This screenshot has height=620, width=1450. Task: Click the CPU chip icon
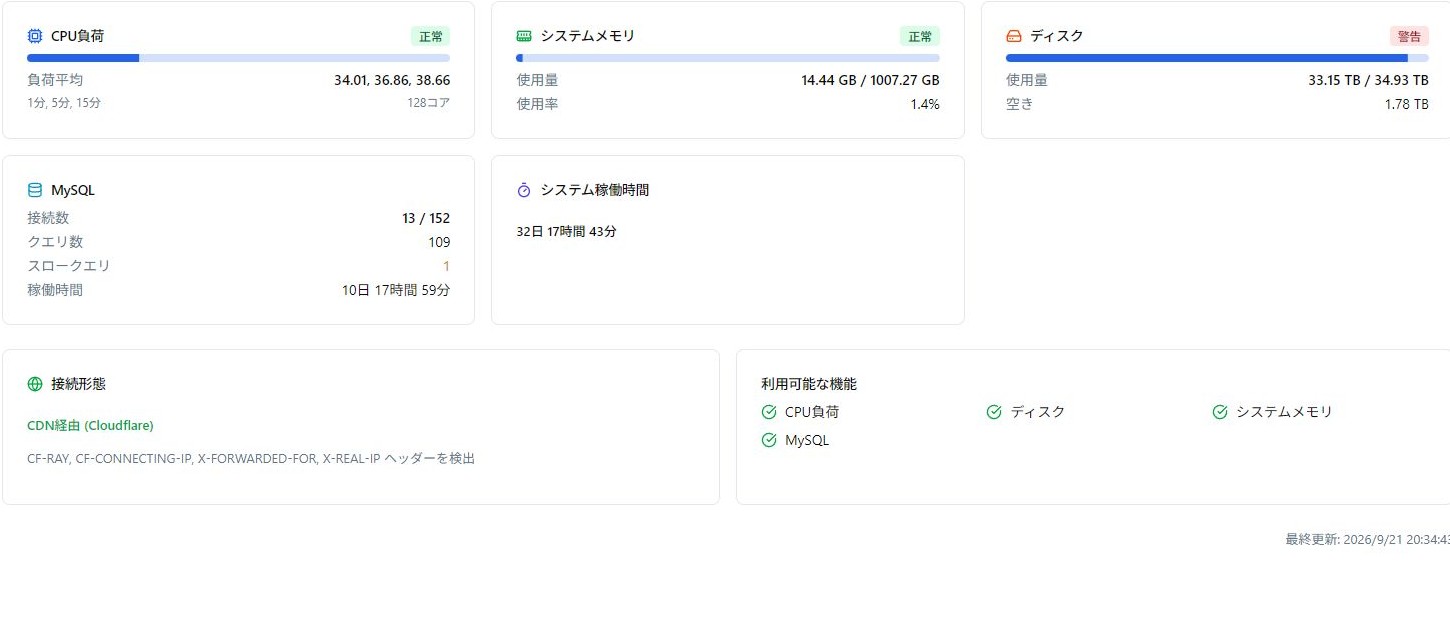coord(35,36)
